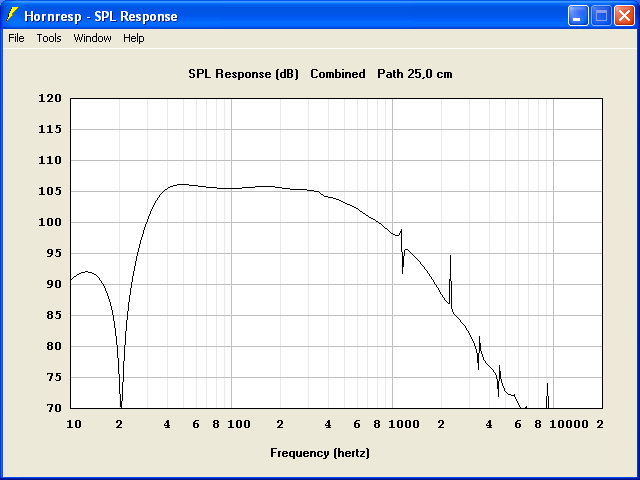Click the 10000 frequency axis label
640x480 pixels.
569,424
